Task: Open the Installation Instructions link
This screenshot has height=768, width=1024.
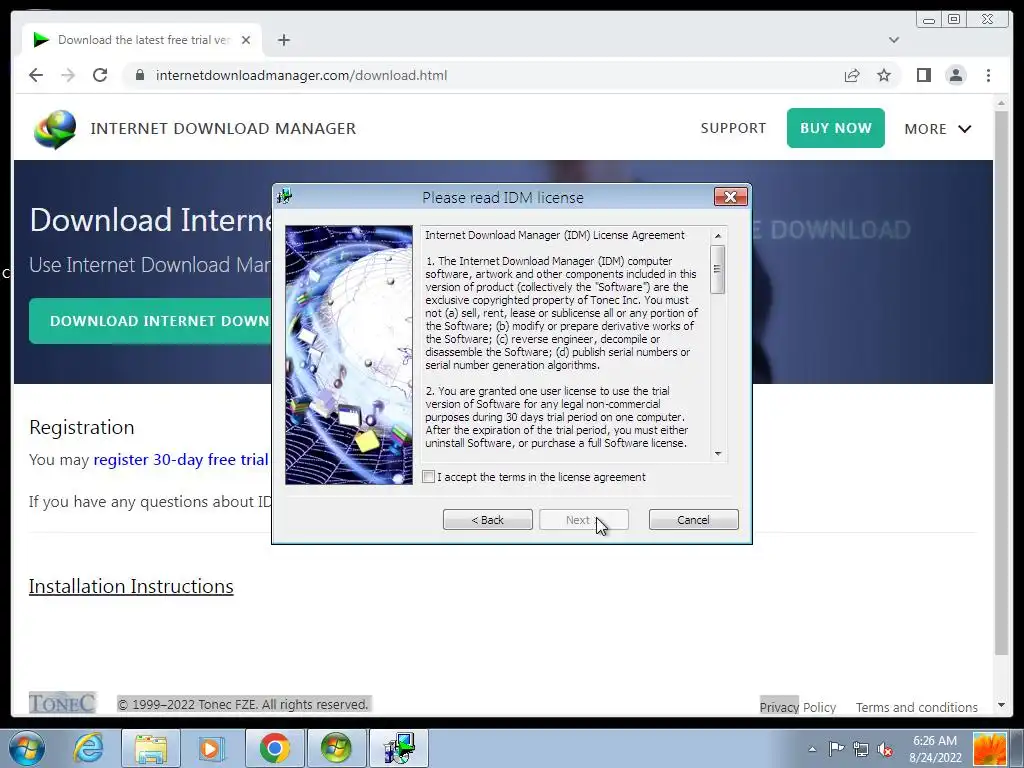Action: click(x=131, y=586)
